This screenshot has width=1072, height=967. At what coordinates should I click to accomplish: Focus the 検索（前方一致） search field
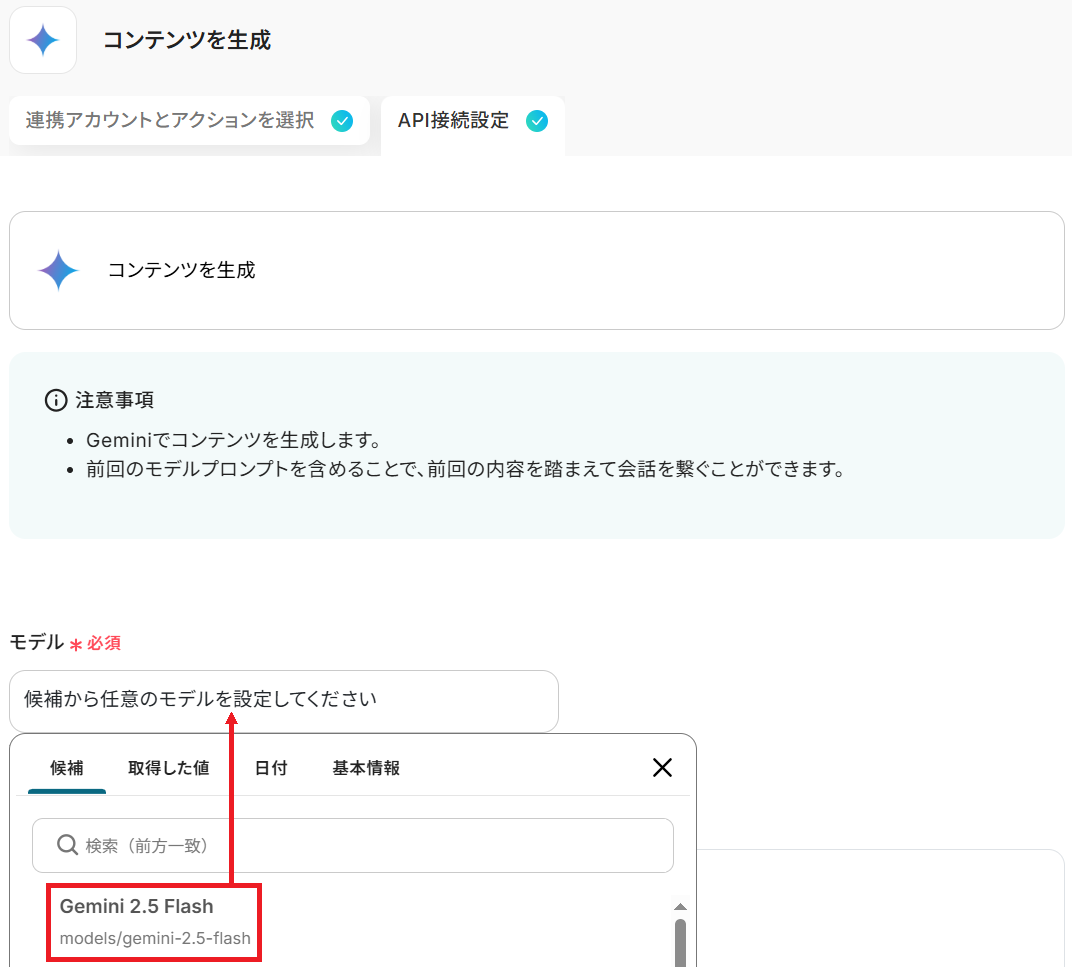[353, 845]
